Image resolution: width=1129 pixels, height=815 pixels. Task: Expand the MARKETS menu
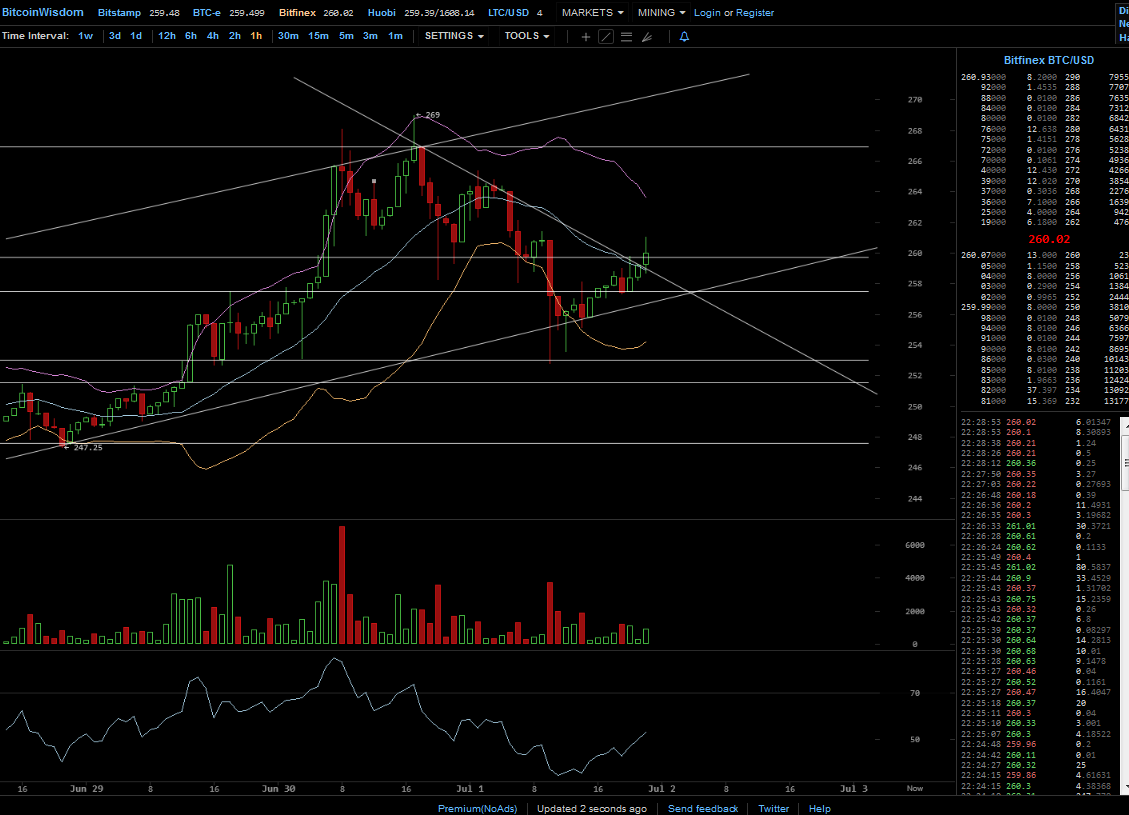click(593, 13)
